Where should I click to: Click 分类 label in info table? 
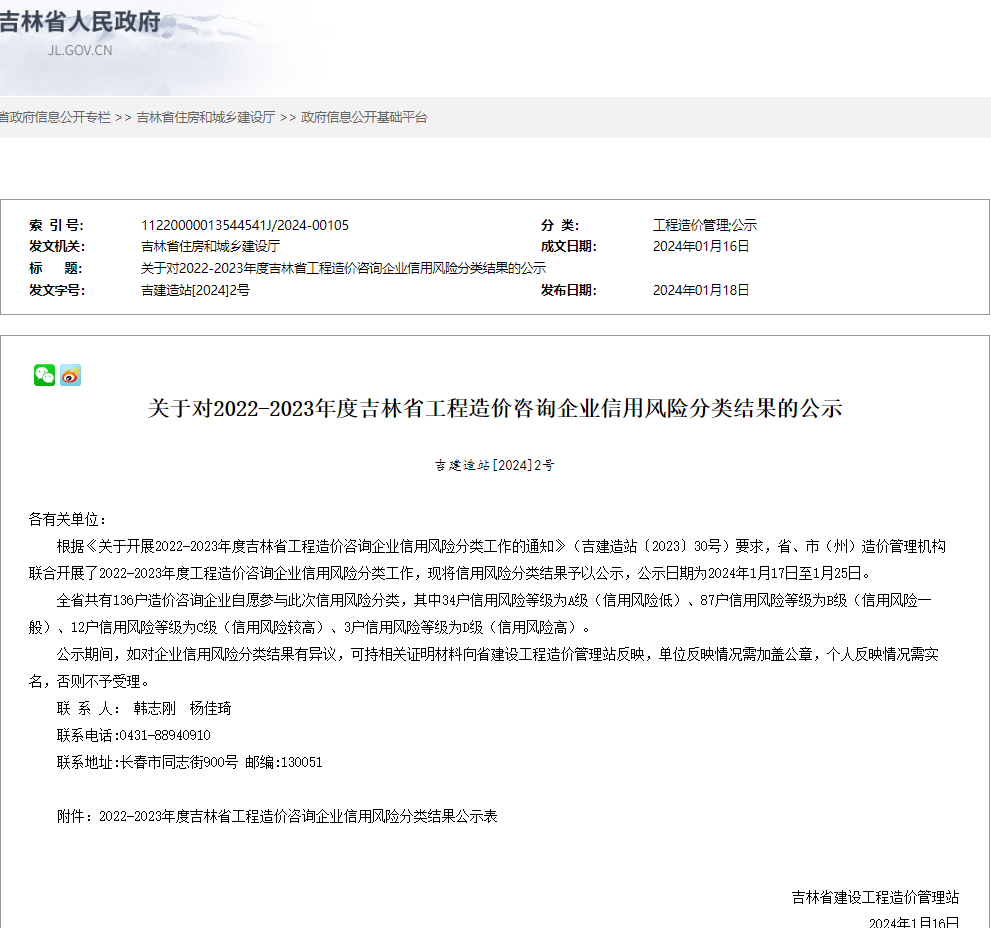[x=560, y=225]
